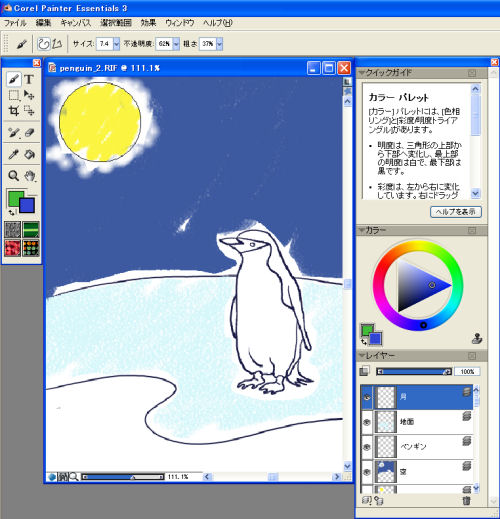
Task: Click the layer opacity slider
Action: tap(414, 371)
